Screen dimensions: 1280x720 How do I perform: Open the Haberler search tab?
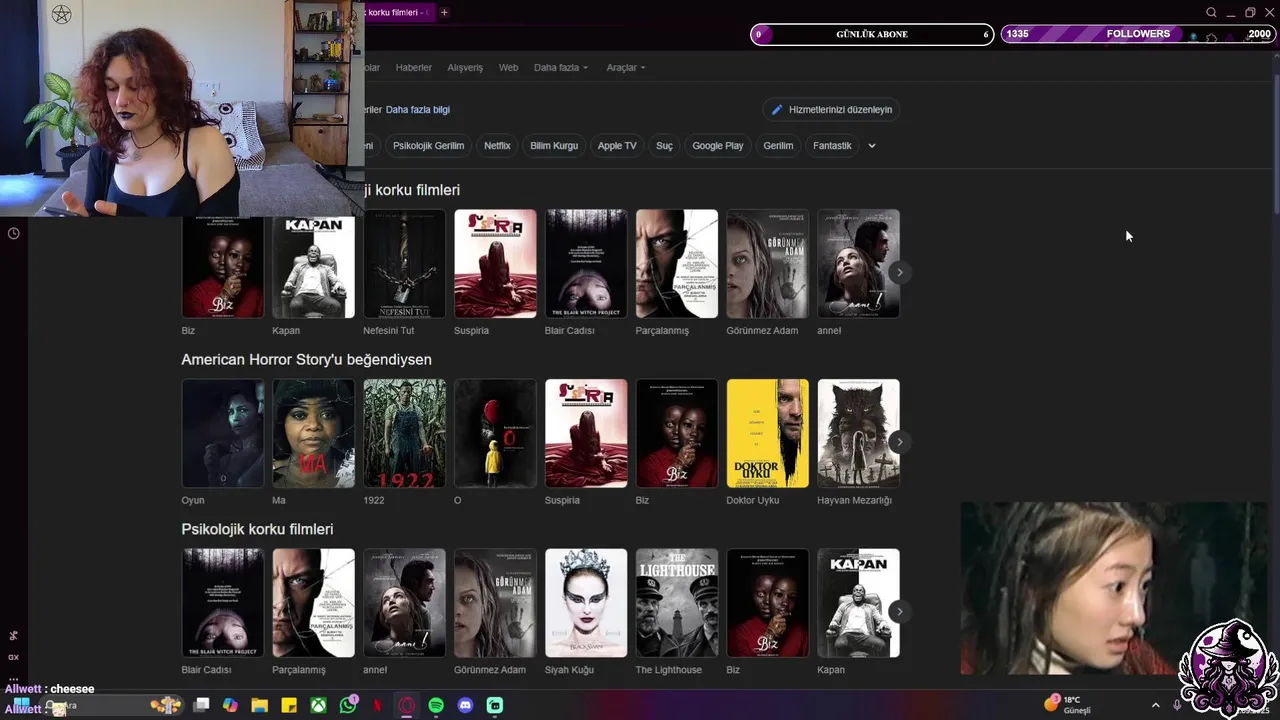pyautogui.click(x=414, y=67)
